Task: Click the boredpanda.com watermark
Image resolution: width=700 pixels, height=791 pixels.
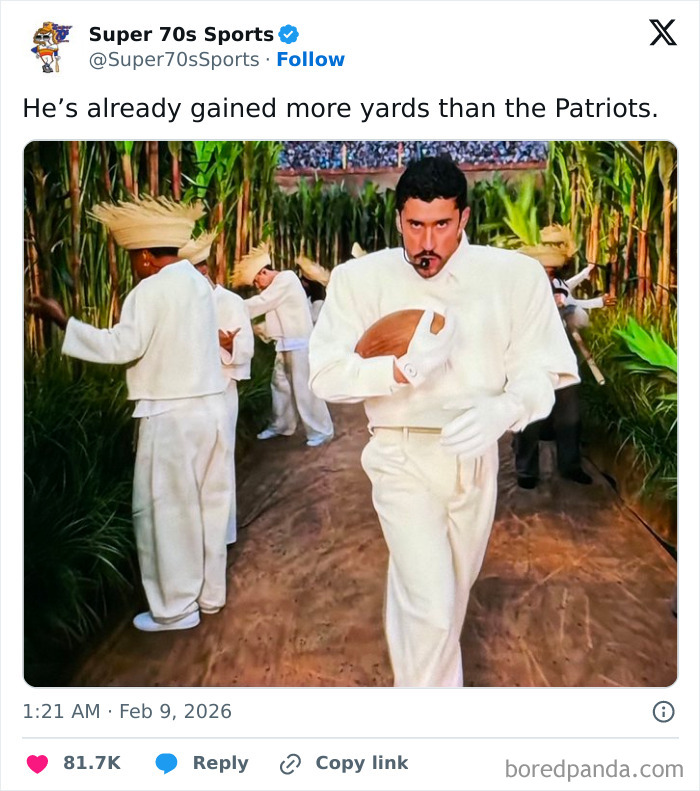Action: pyautogui.click(x=594, y=769)
